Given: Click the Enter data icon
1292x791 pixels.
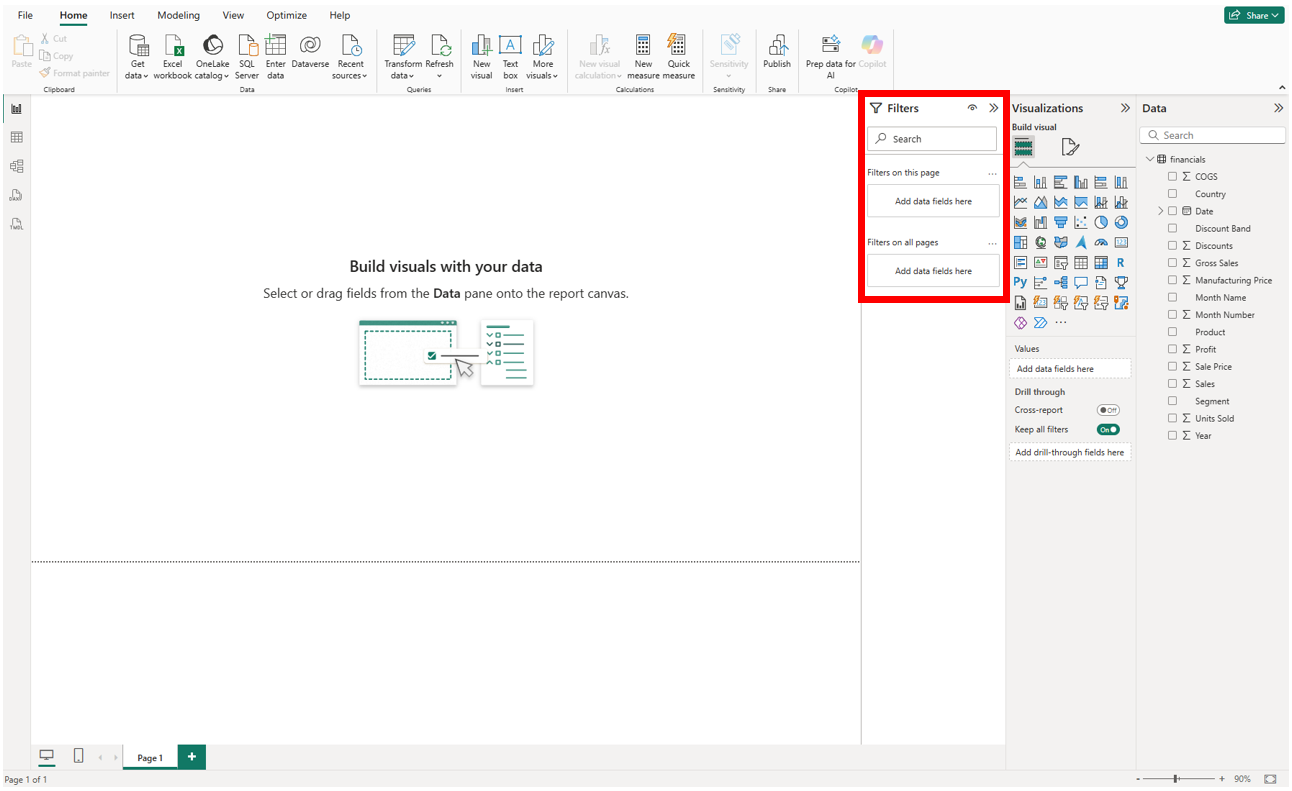Looking at the screenshot, I should point(276,45).
